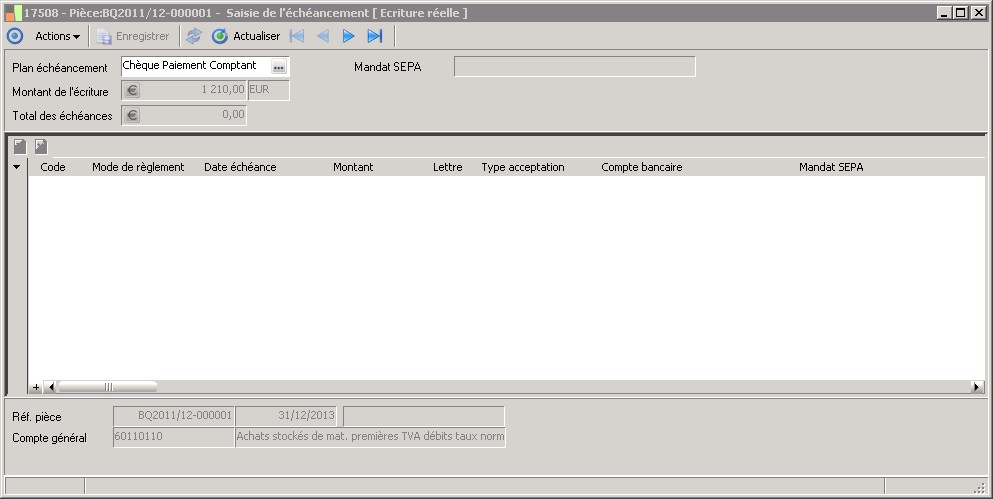
Task: Sort by the Montant column header
Action: point(353,167)
